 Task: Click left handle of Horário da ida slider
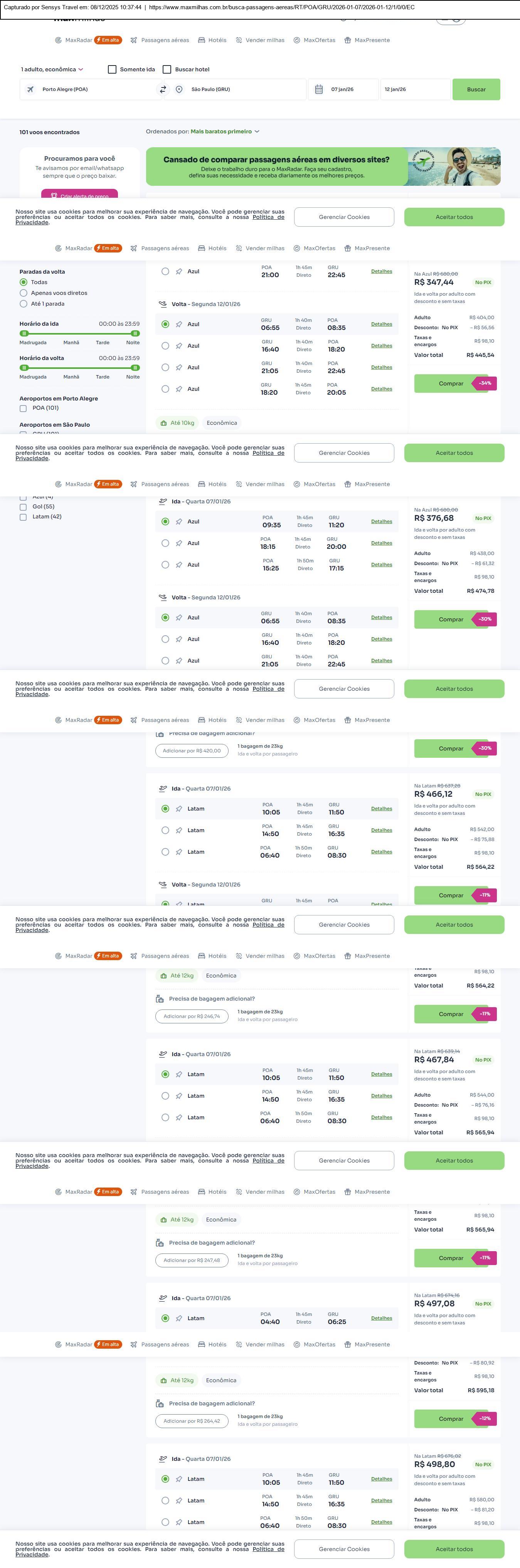click(x=24, y=333)
